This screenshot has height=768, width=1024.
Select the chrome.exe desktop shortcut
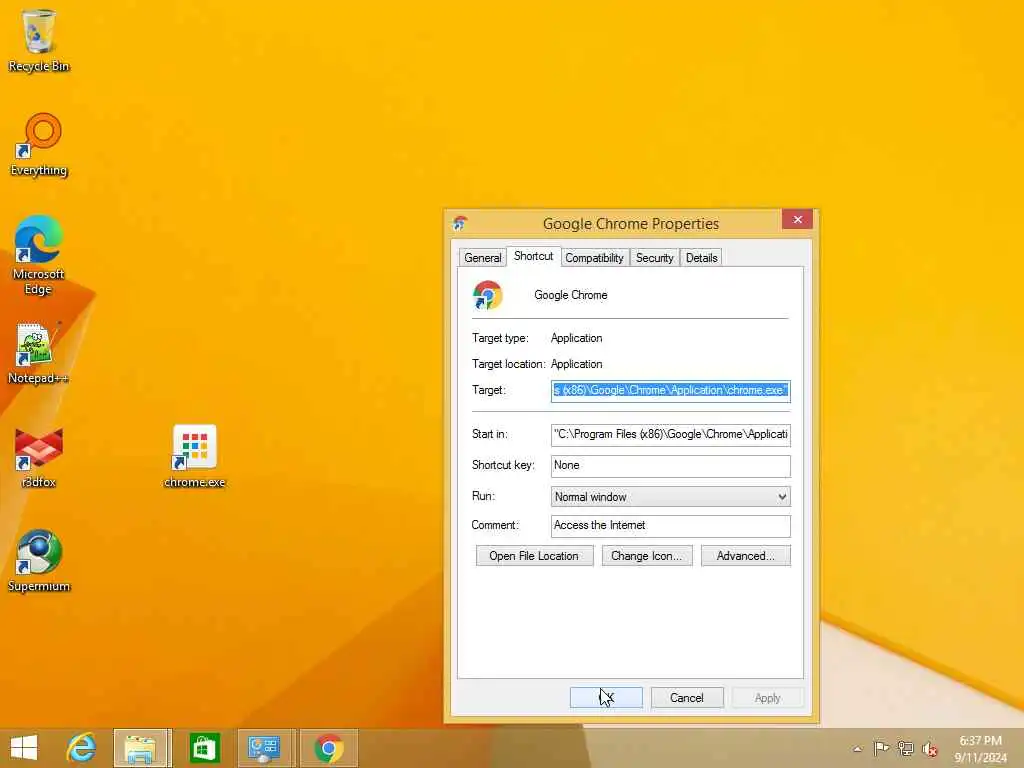coord(195,456)
